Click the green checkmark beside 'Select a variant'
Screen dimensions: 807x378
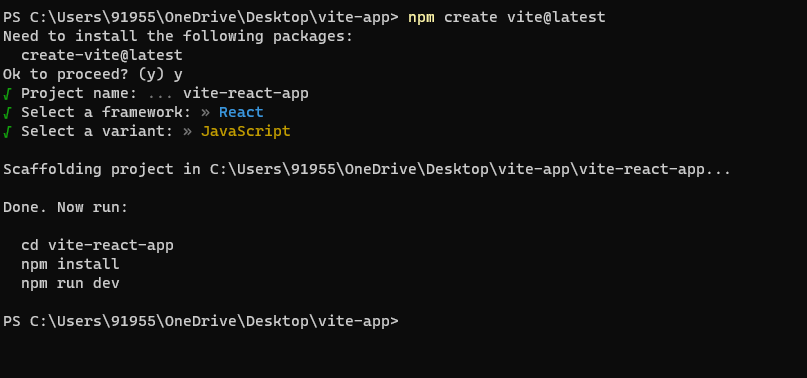point(7,132)
